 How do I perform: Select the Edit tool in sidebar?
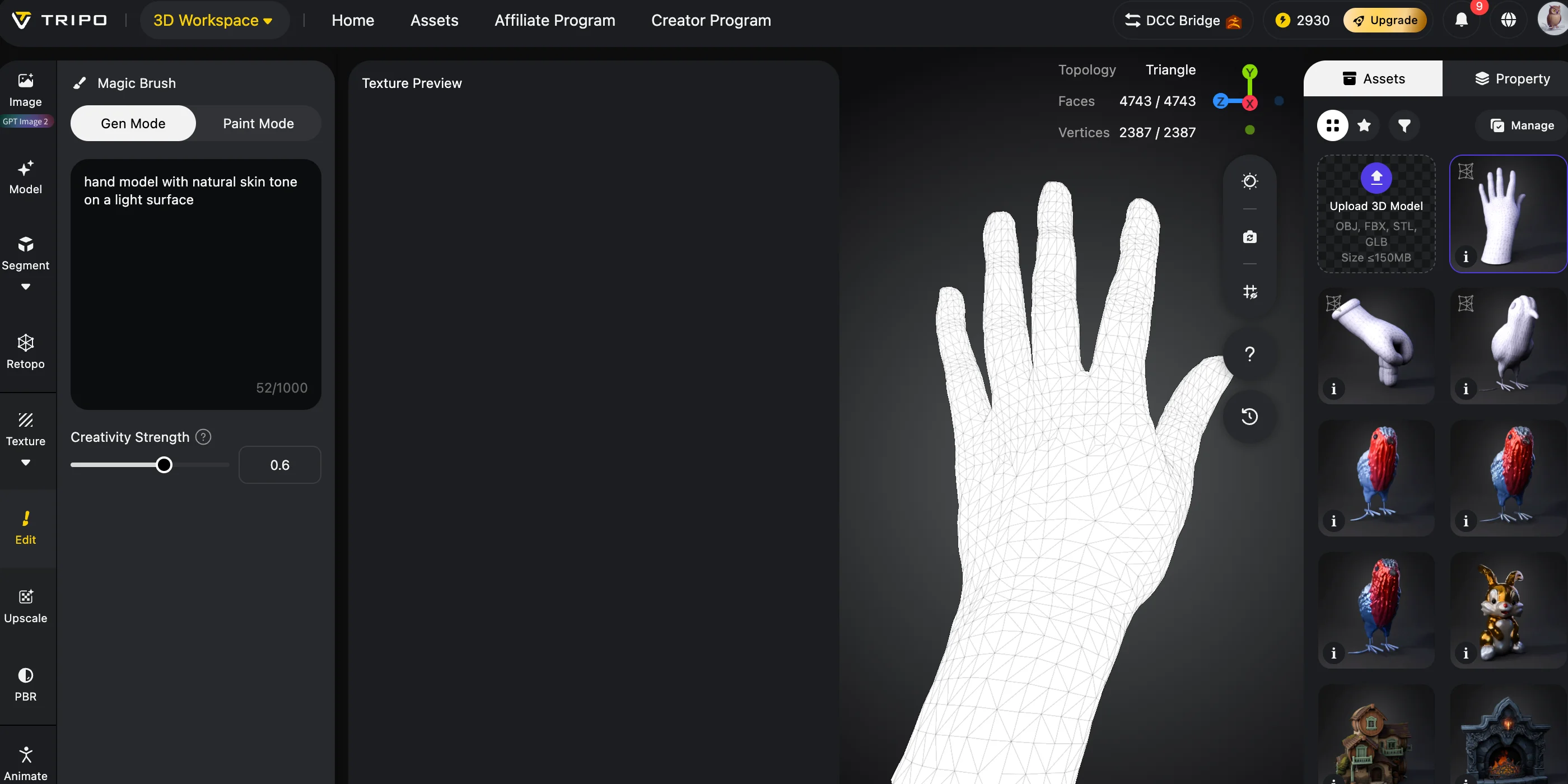pyautogui.click(x=26, y=528)
